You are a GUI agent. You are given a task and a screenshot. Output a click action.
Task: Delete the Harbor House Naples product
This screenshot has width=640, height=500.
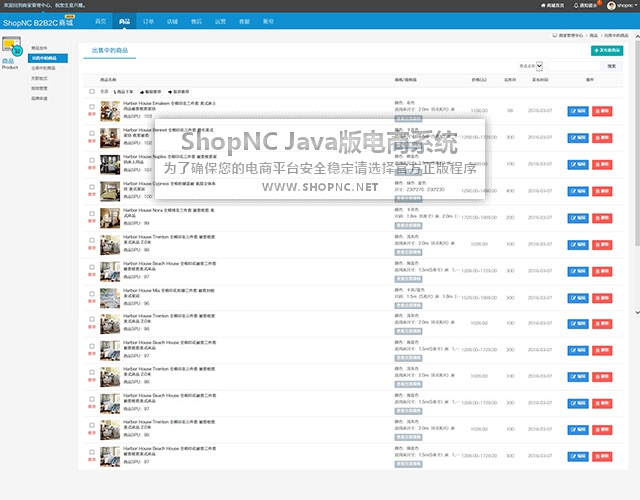(602, 164)
